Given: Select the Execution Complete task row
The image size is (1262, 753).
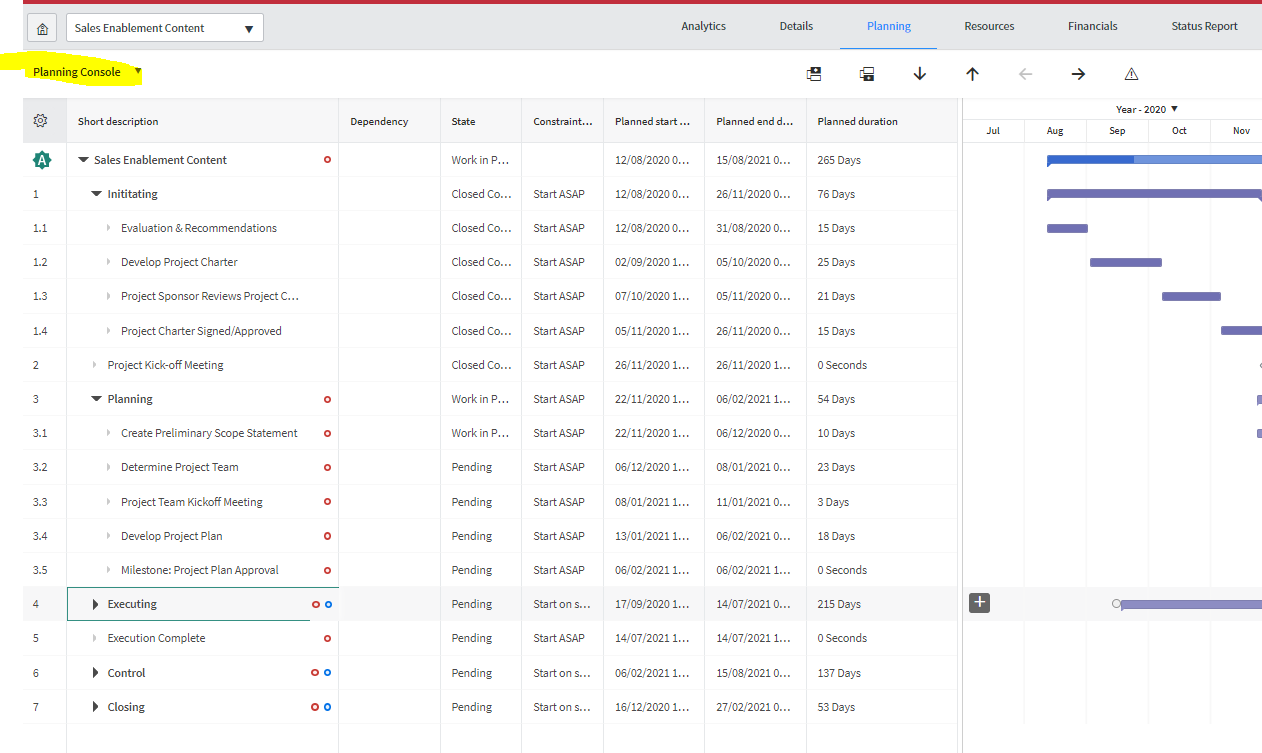Looking at the screenshot, I should coord(156,637).
